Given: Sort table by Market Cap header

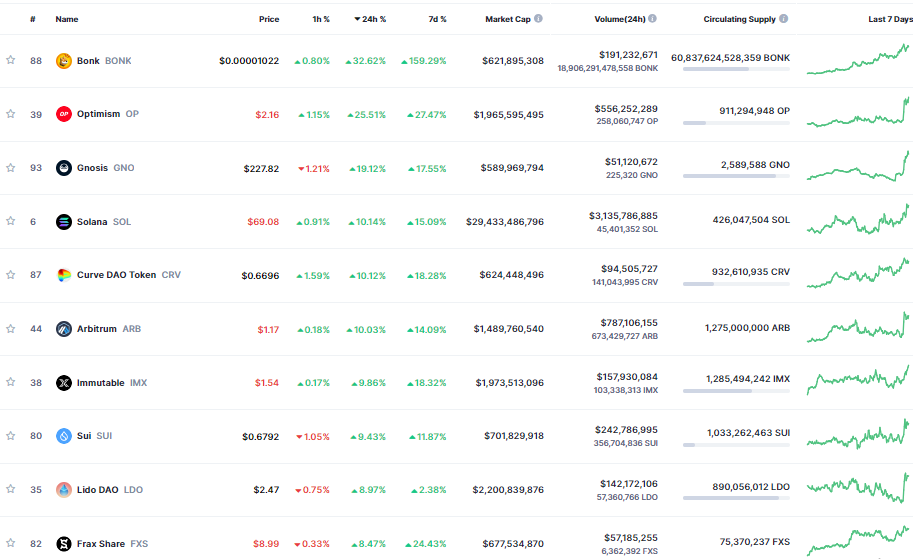Looking at the screenshot, I should pos(508,19).
